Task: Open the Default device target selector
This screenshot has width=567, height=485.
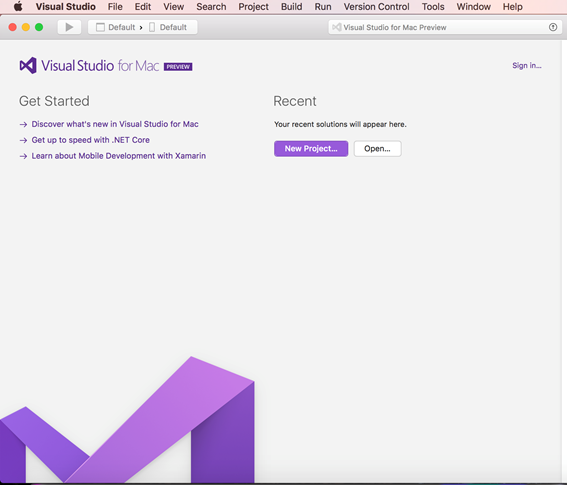Action: [x=168, y=27]
